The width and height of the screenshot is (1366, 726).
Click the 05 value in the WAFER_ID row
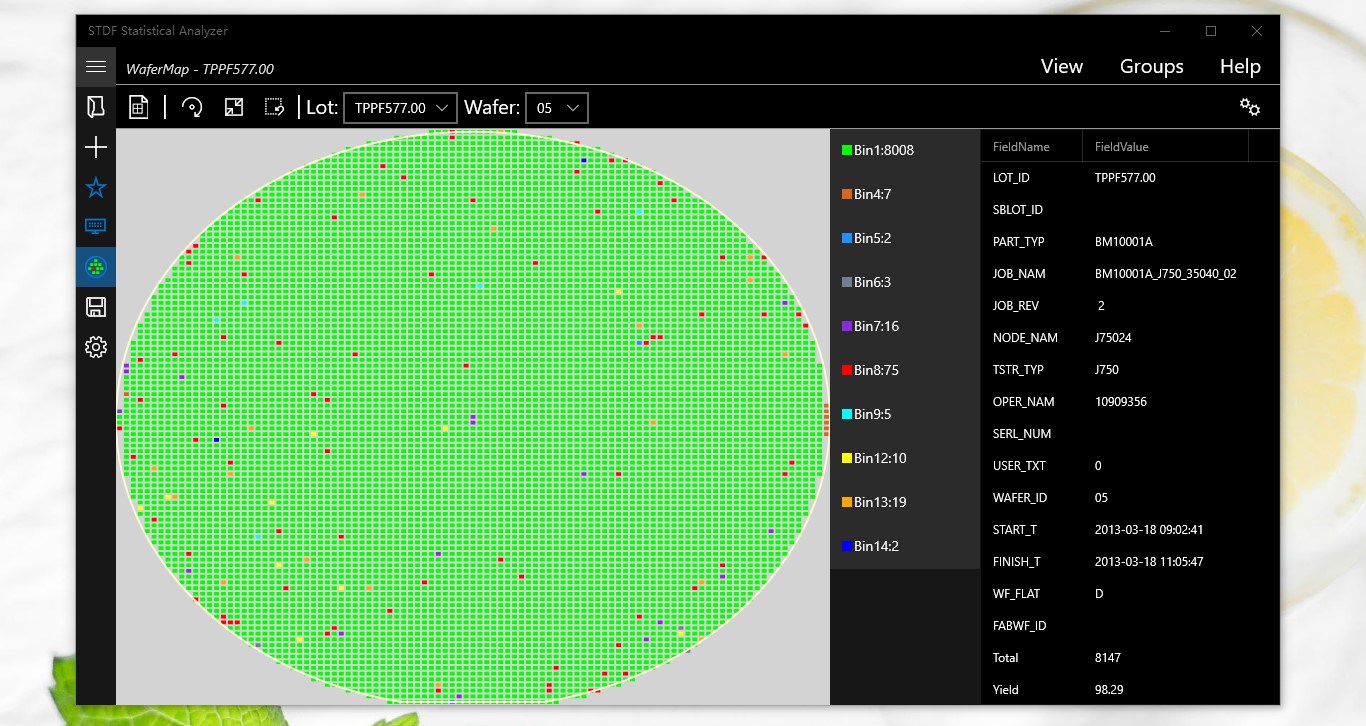pos(1102,498)
